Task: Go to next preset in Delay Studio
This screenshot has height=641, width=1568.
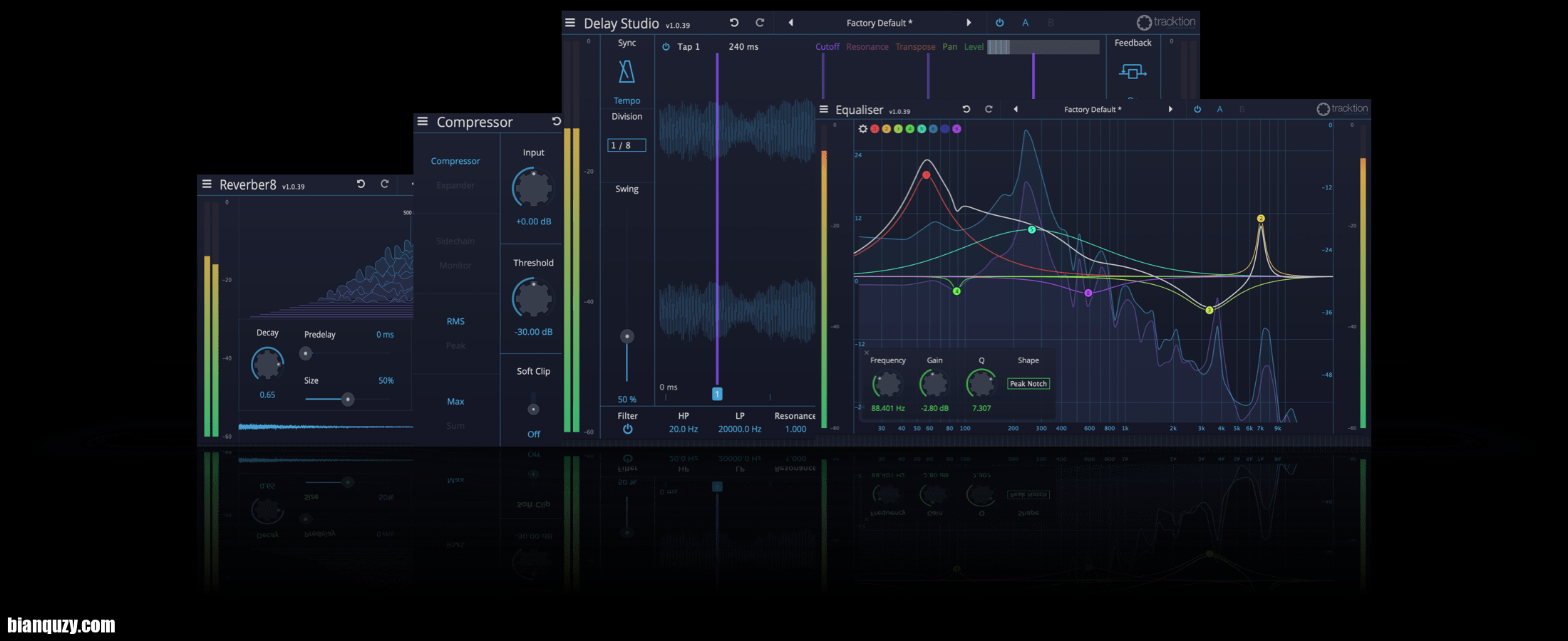Action: click(x=969, y=23)
